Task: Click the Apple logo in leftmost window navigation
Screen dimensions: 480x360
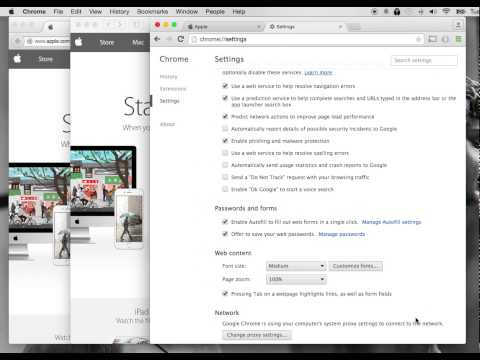Action: (x=17, y=59)
